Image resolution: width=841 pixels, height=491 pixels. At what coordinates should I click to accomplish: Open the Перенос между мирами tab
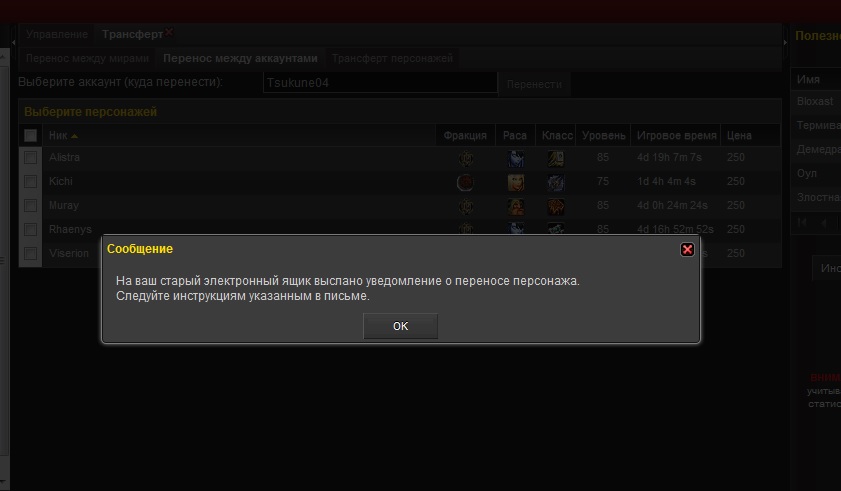coord(88,58)
